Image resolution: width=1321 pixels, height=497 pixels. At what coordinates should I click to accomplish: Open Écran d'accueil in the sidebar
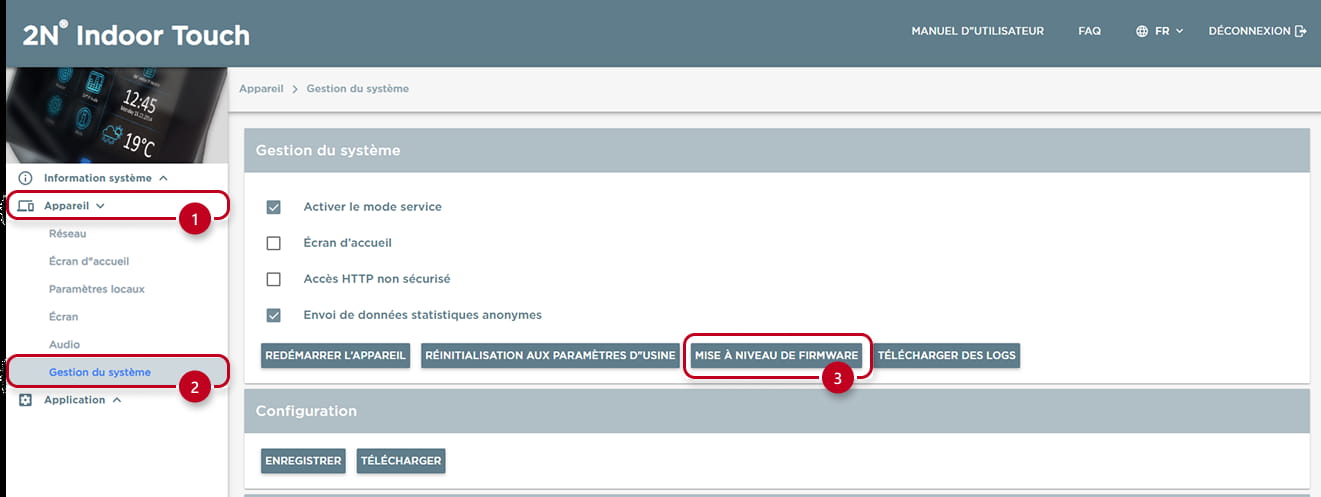(89, 261)
